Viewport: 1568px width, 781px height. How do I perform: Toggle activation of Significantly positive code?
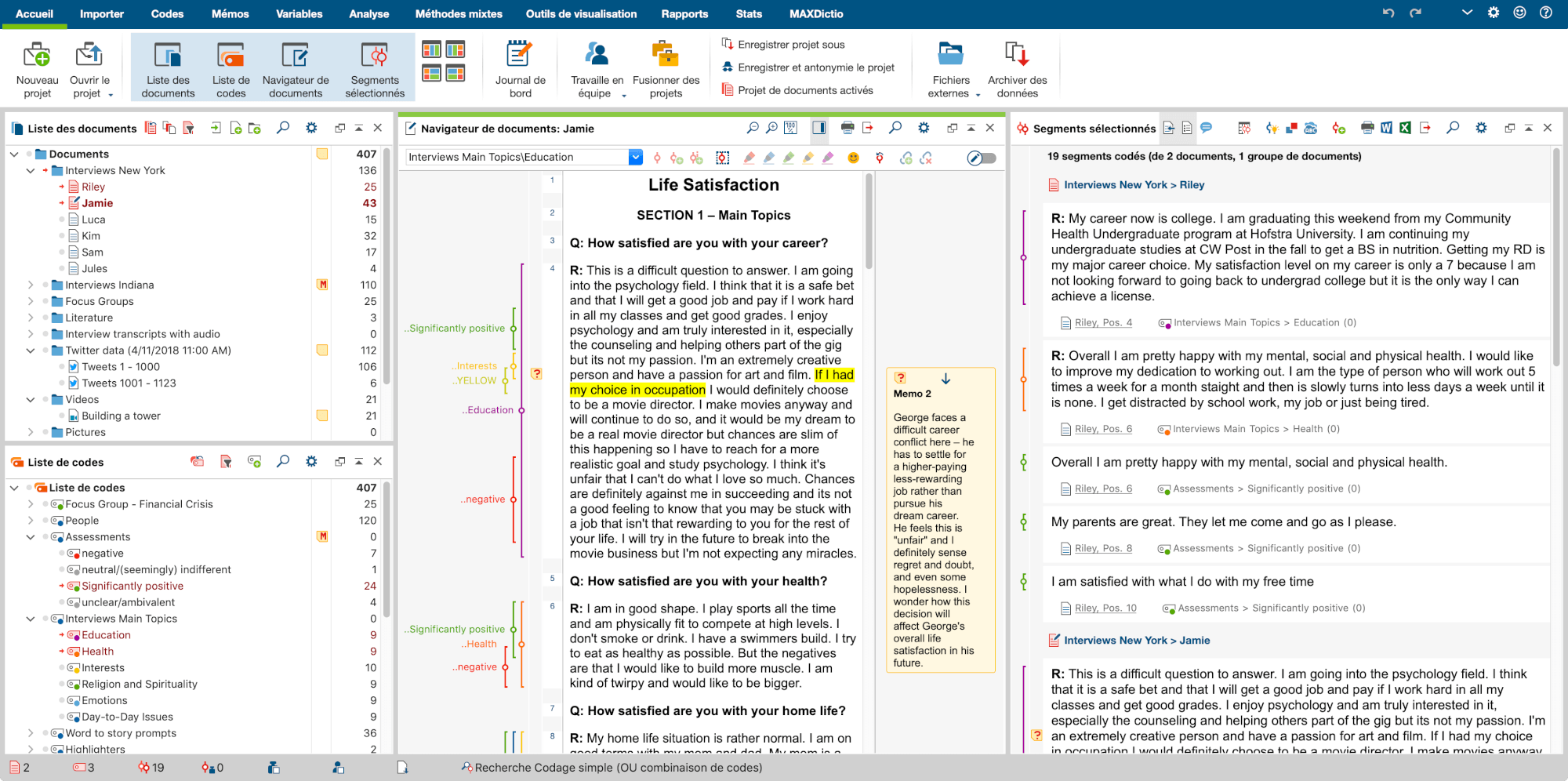coord(62,586)
